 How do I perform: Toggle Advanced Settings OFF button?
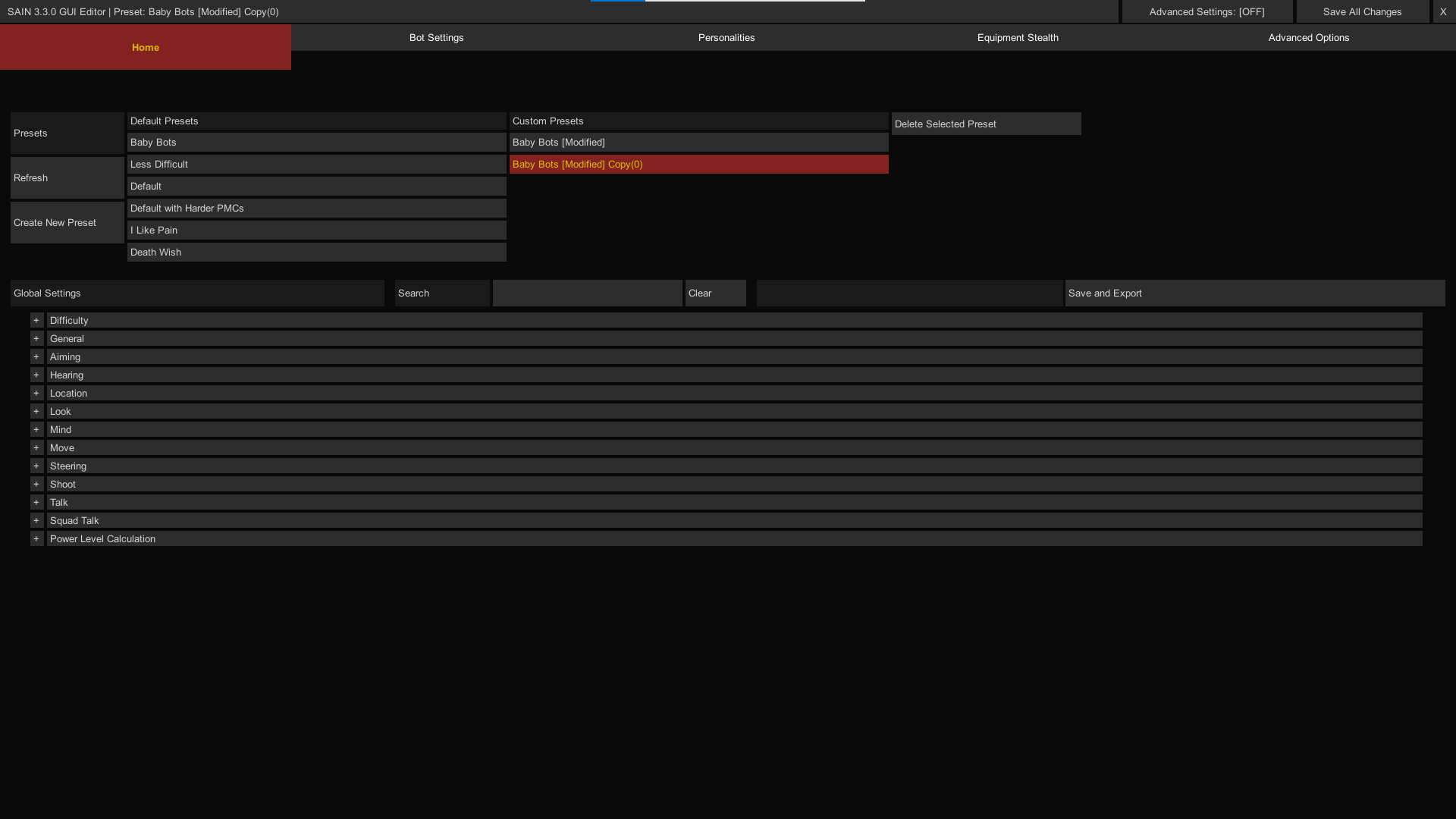point(1207,12)
